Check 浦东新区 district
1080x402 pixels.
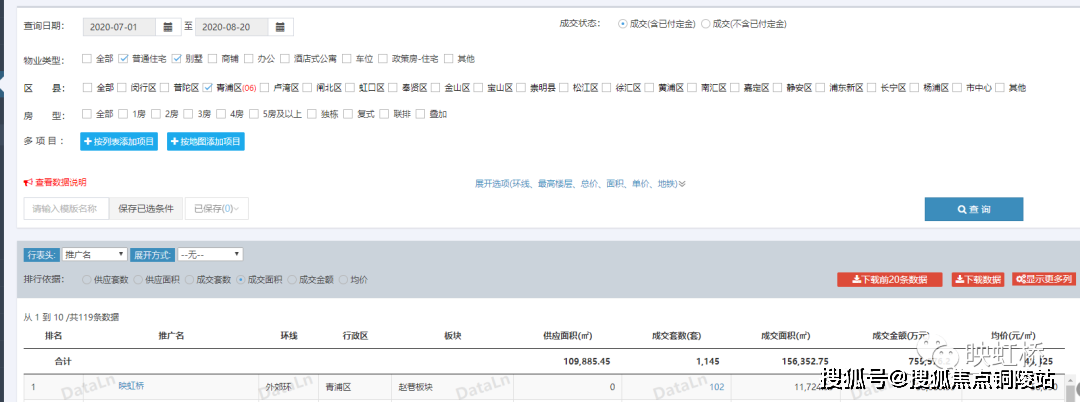pyautogui.click(x=820, y=87)
